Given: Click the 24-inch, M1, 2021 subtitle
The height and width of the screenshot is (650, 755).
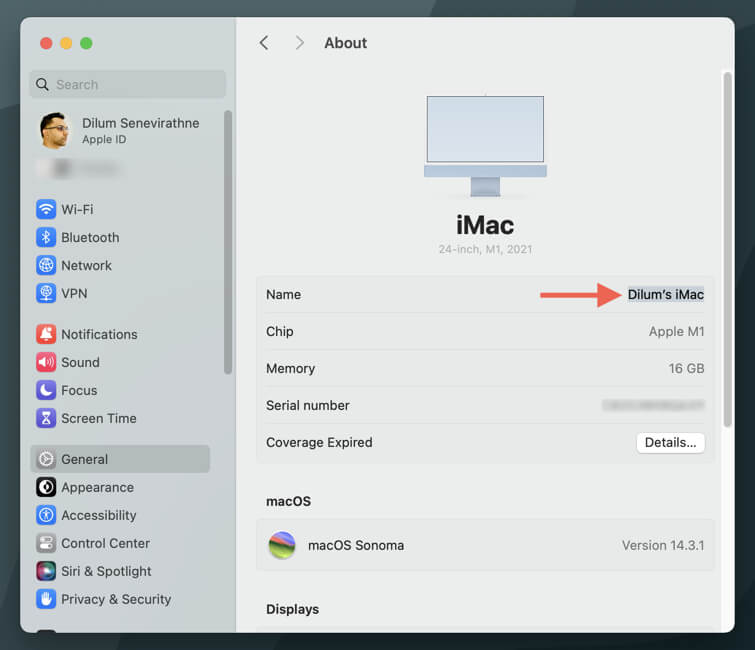Looking at the screenshot, I should [x=485, y=249].
